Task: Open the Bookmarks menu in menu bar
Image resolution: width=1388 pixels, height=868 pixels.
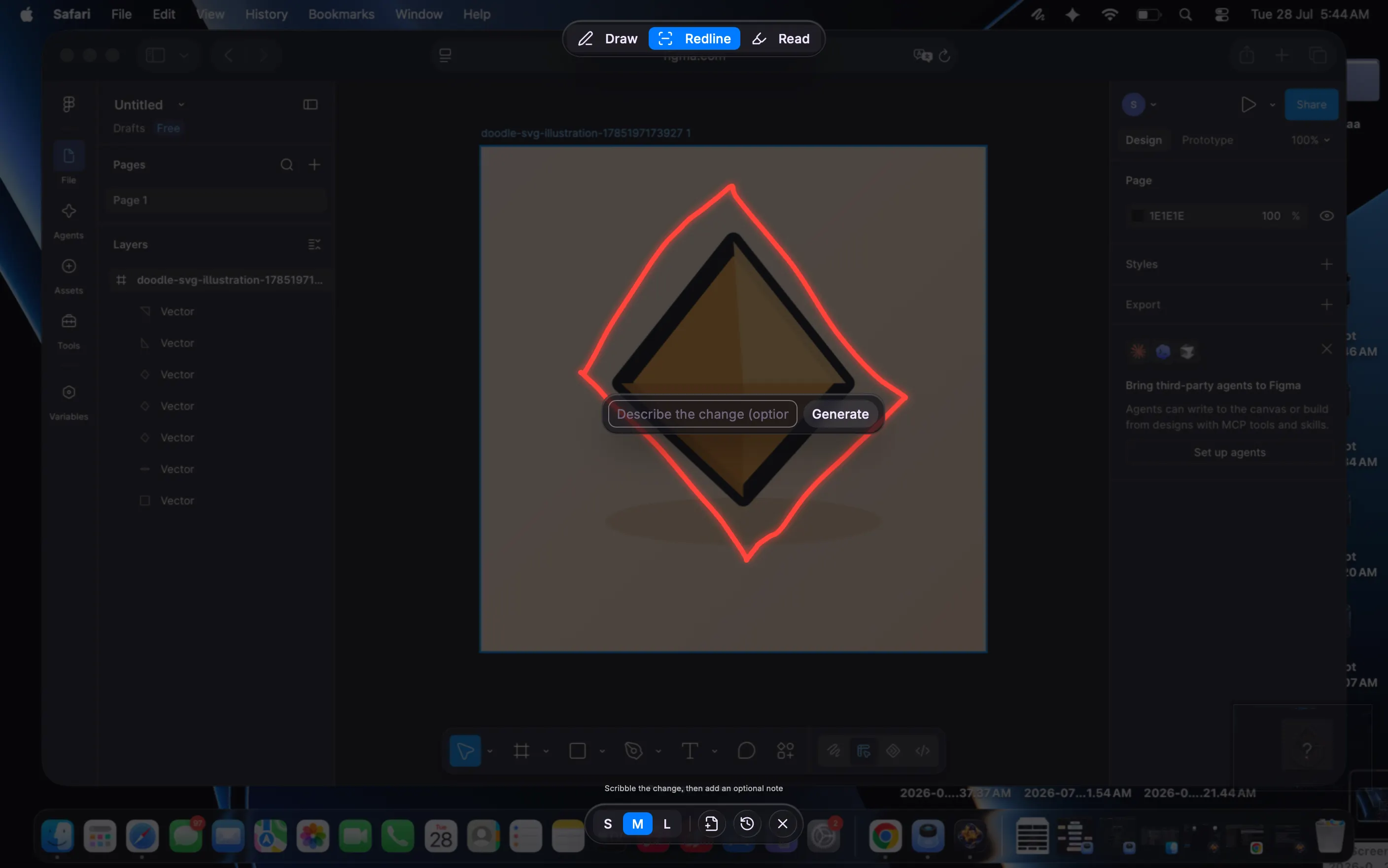Action: tap(341, 14)
